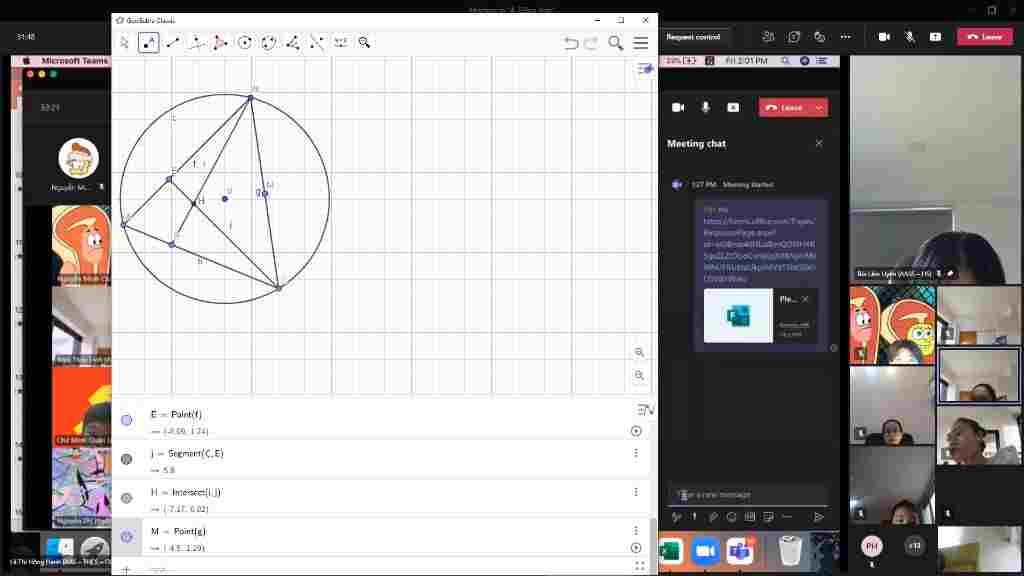
Task: Select the Point tool in GeoGebra toolbar
Action: point(148,42)
